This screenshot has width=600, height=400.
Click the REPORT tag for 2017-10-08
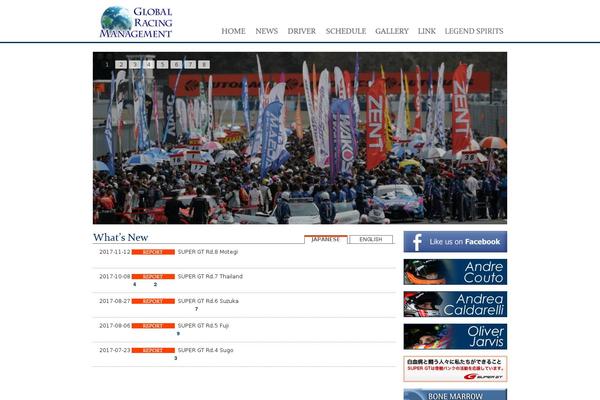click(153, 276)
